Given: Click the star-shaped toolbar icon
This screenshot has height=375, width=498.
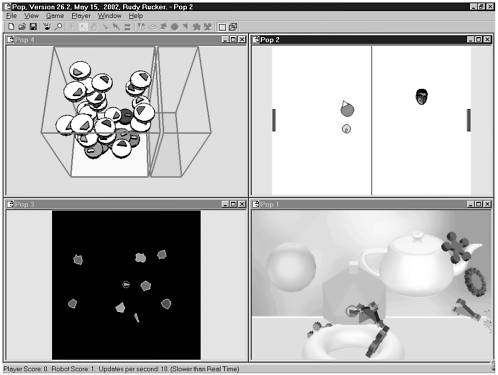Looking at the screenshot, I should click(196, 27).
